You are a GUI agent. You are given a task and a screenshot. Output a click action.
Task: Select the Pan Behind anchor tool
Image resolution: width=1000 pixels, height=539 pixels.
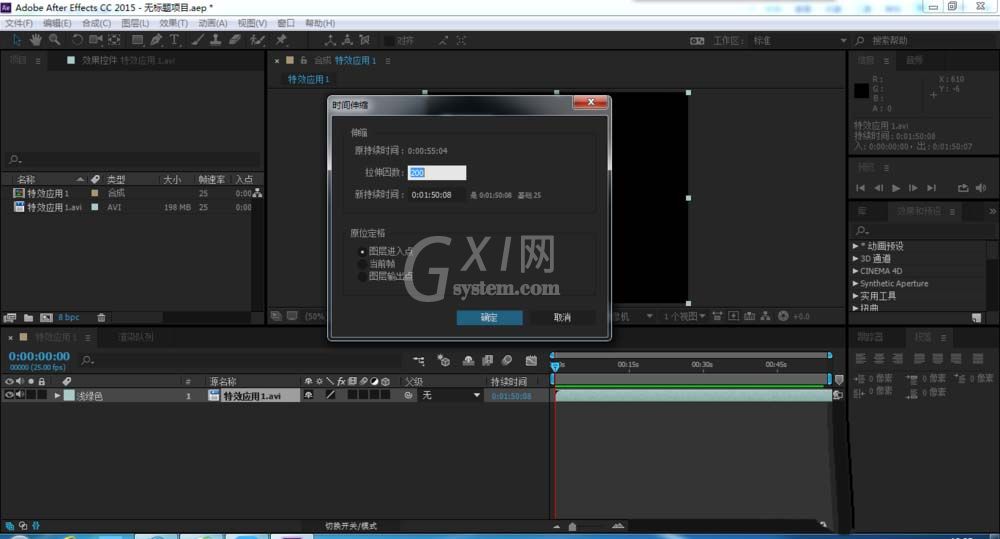click(114, 40)
